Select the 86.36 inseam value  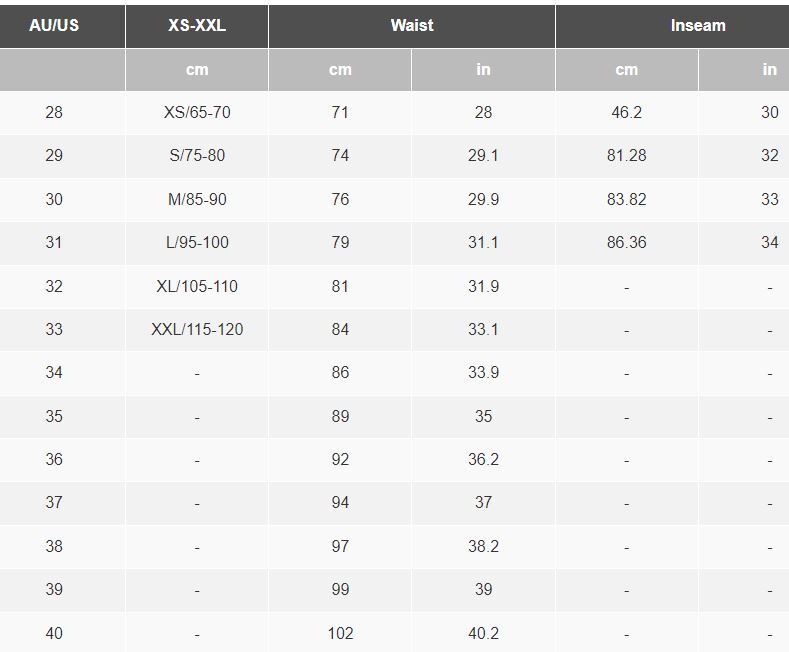click(626, 242)
